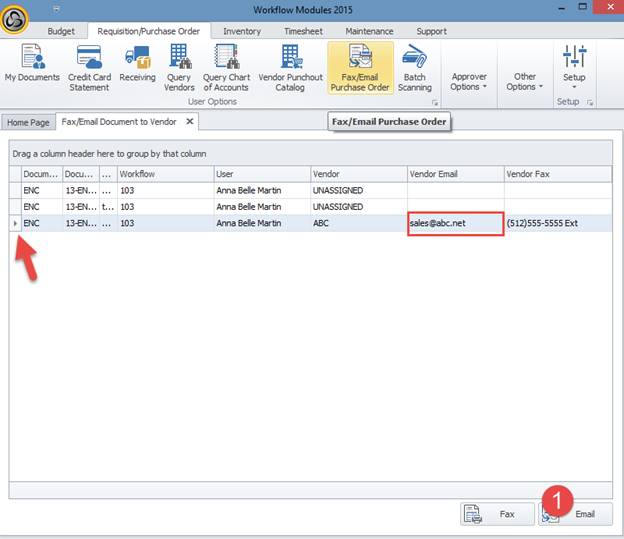The height and width of the screenshot is (539, 624).
Task: Expand the Approver Options dropdown
Action: click(x=469, y=81)
